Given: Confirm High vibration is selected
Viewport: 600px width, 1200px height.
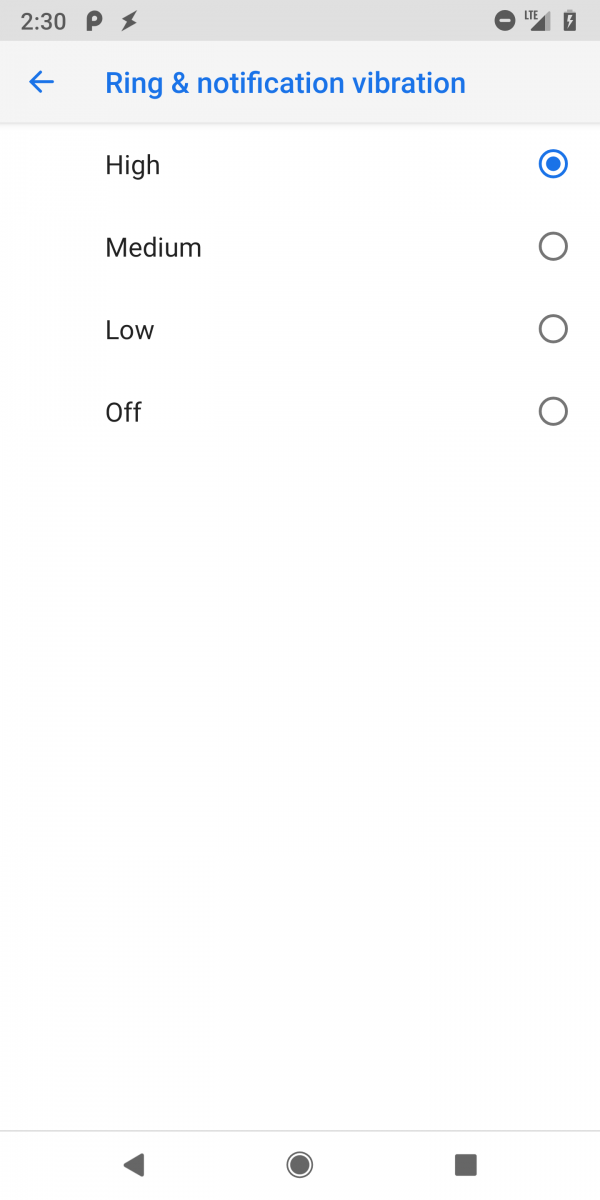Looking at the screenshot, I should (x=553, y=164).
